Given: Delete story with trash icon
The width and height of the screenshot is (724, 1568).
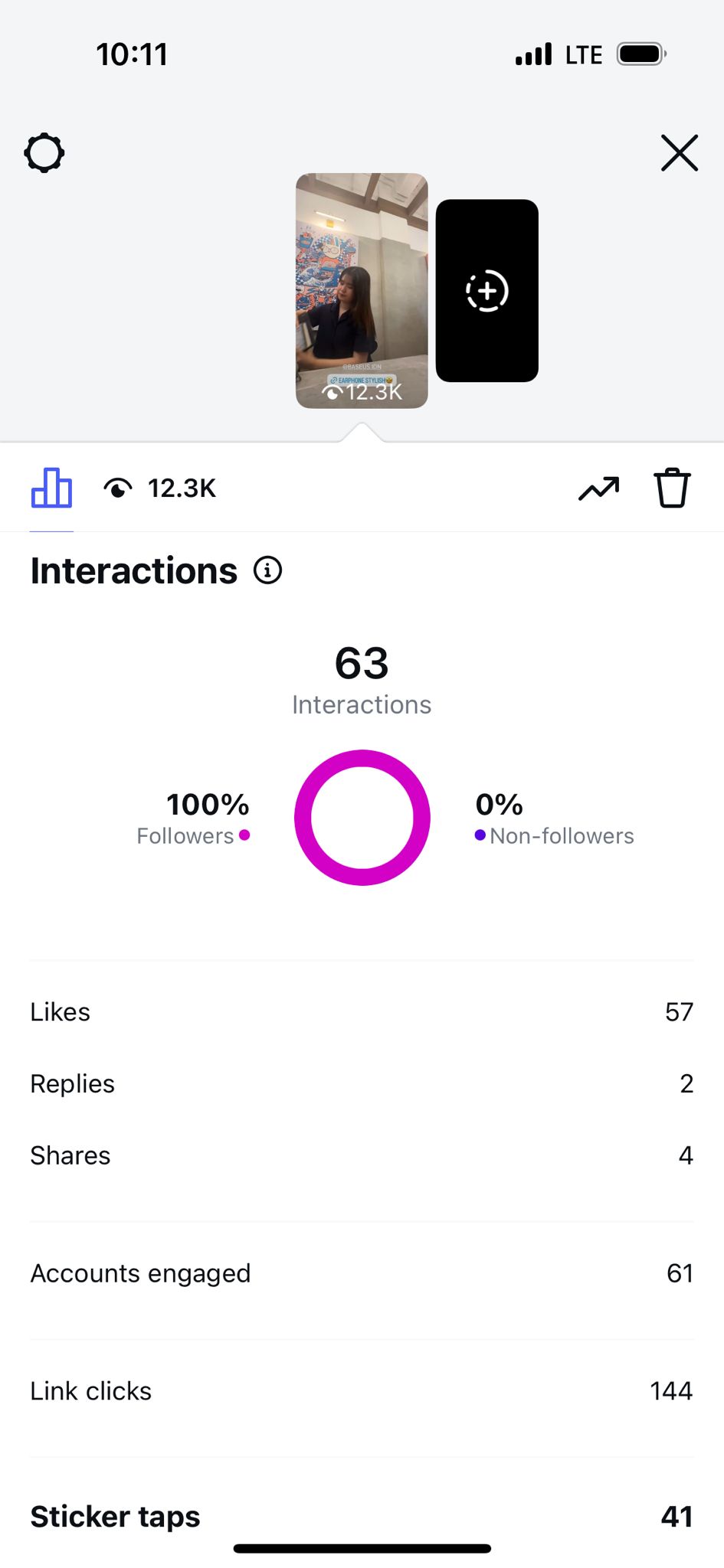Looking at the screenshot, I should point(672,488).
